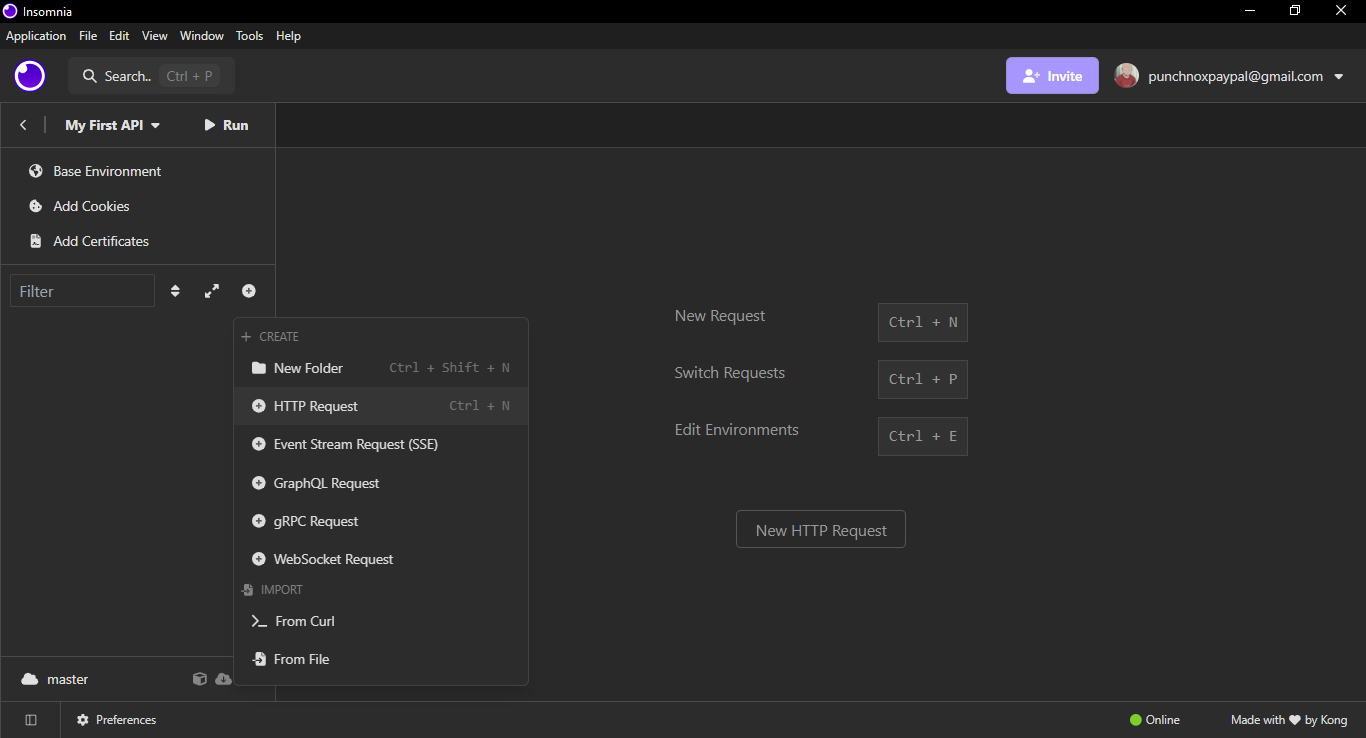Open the View menu
Screen dimensions: 1366x738
(x=155, y=36)
